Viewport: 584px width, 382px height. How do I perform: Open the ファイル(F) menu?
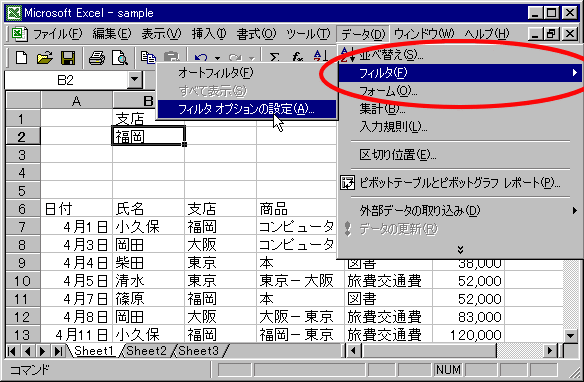pyautogui.click(x=57, y=34)
